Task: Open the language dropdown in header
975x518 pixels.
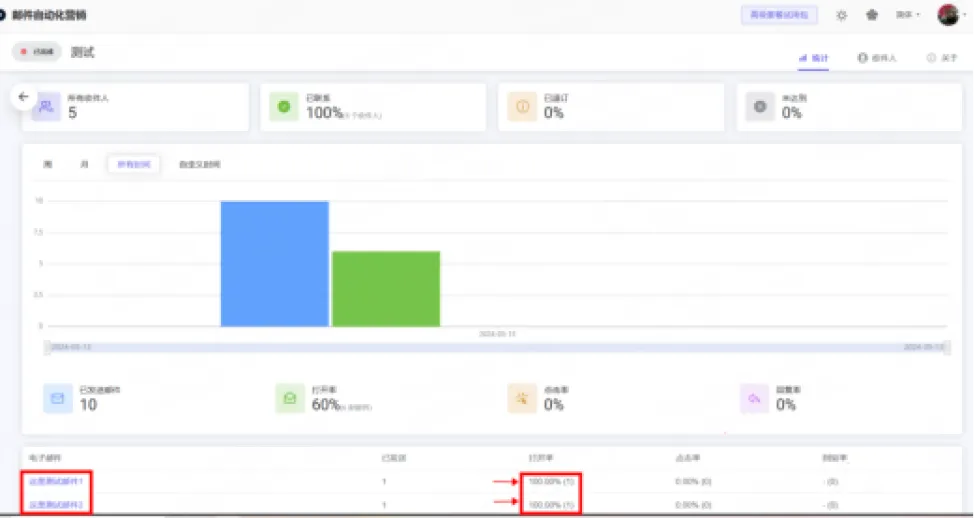Action: [x=908, y=15]
